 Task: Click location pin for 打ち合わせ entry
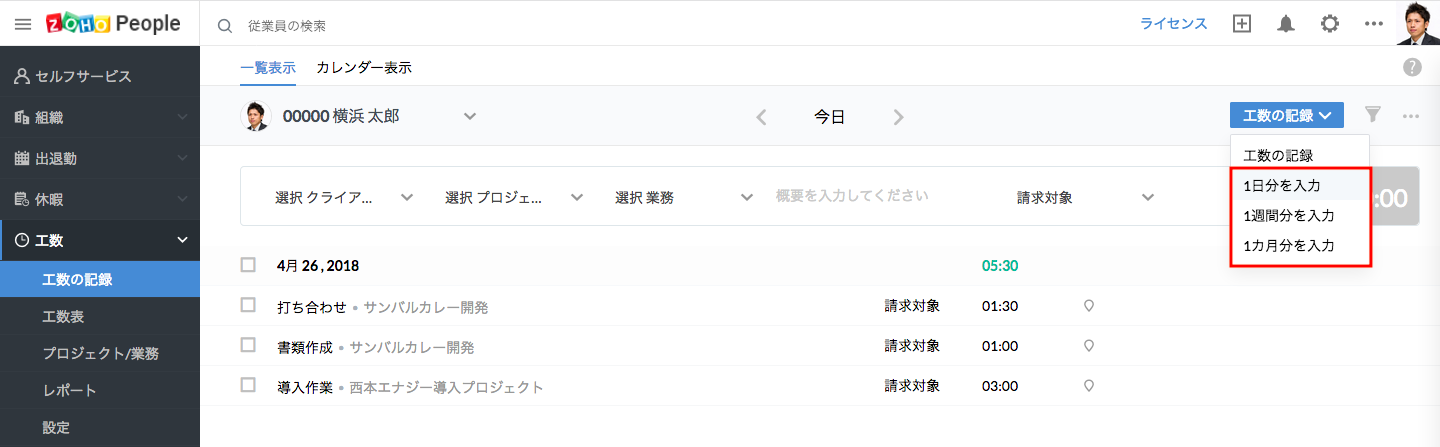point(1089,306)
